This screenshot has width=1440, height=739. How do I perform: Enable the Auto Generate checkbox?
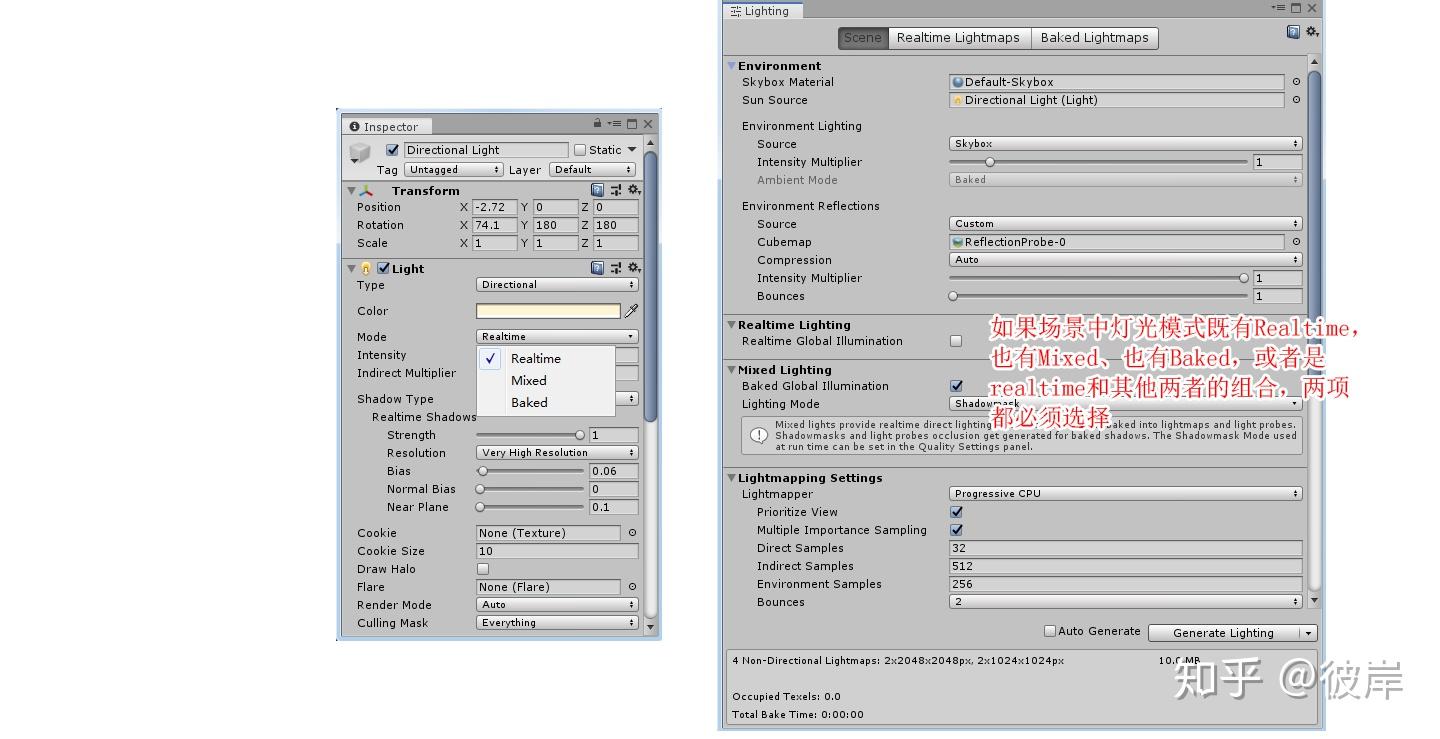1050,631
